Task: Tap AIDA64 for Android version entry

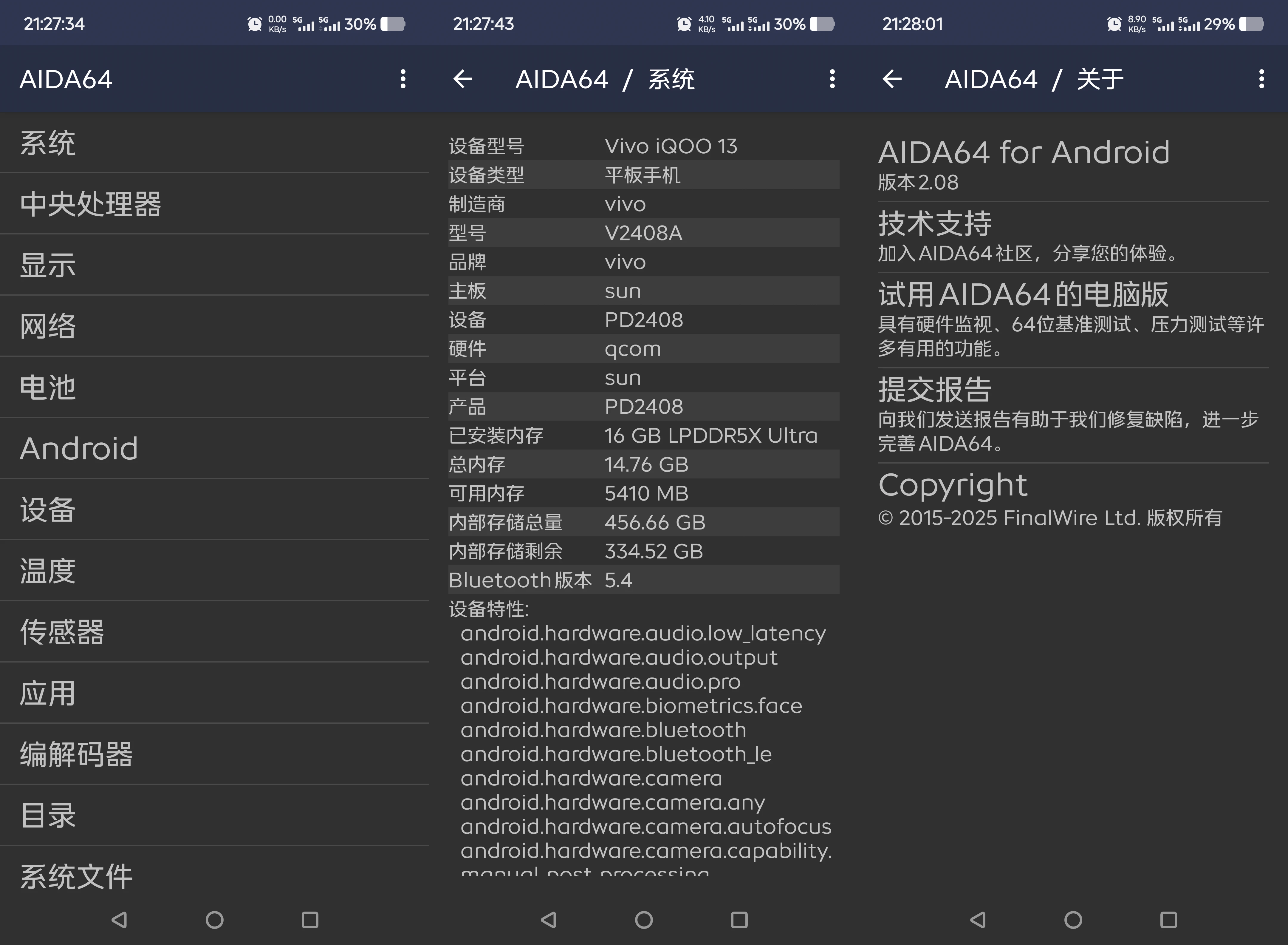Action: pyautogui.click(x=1073, y=165)
